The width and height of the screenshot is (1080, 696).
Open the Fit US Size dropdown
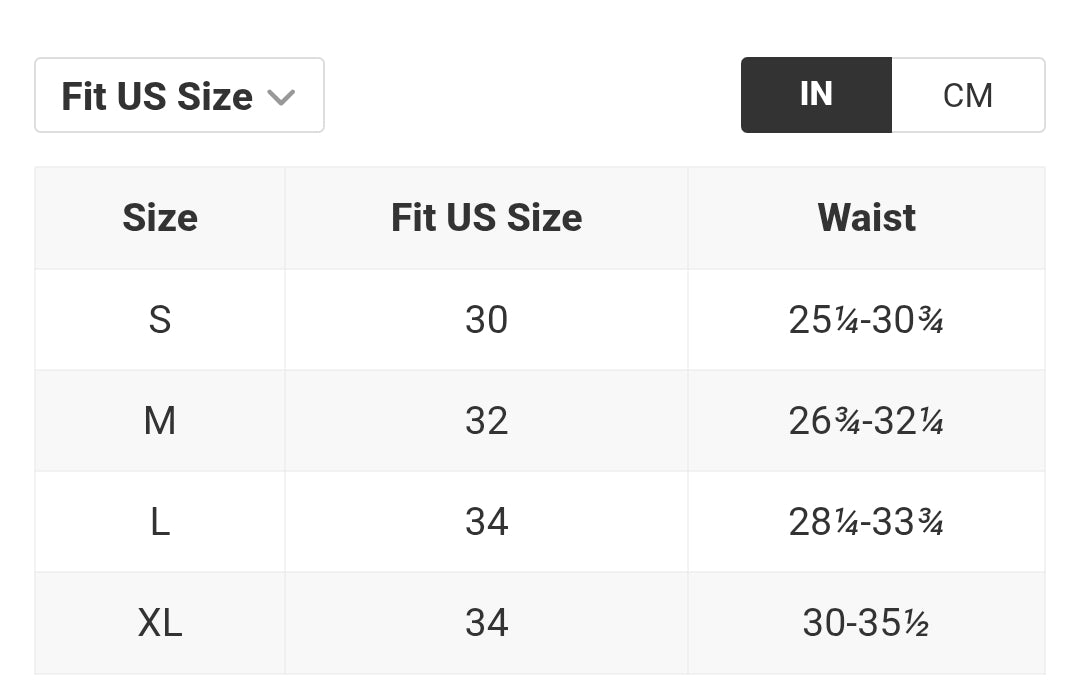pyautogui.click(x=179, y=95)
